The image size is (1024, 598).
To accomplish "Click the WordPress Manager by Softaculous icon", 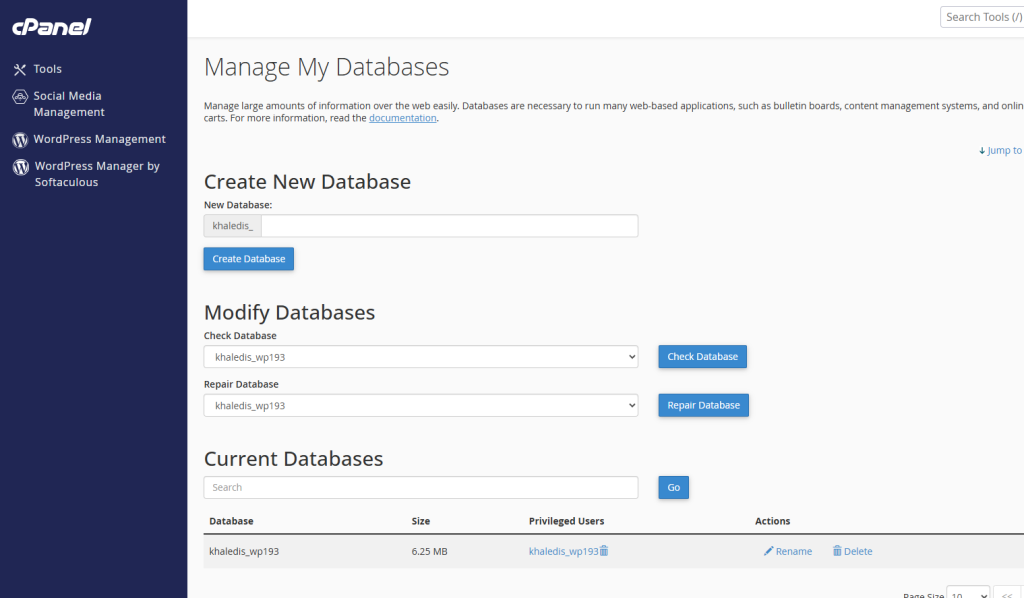I will point(20,168).
